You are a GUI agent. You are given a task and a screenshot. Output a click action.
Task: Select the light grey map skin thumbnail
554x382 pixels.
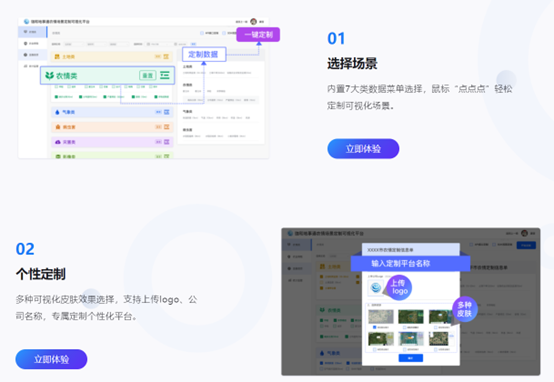point(381,317)
